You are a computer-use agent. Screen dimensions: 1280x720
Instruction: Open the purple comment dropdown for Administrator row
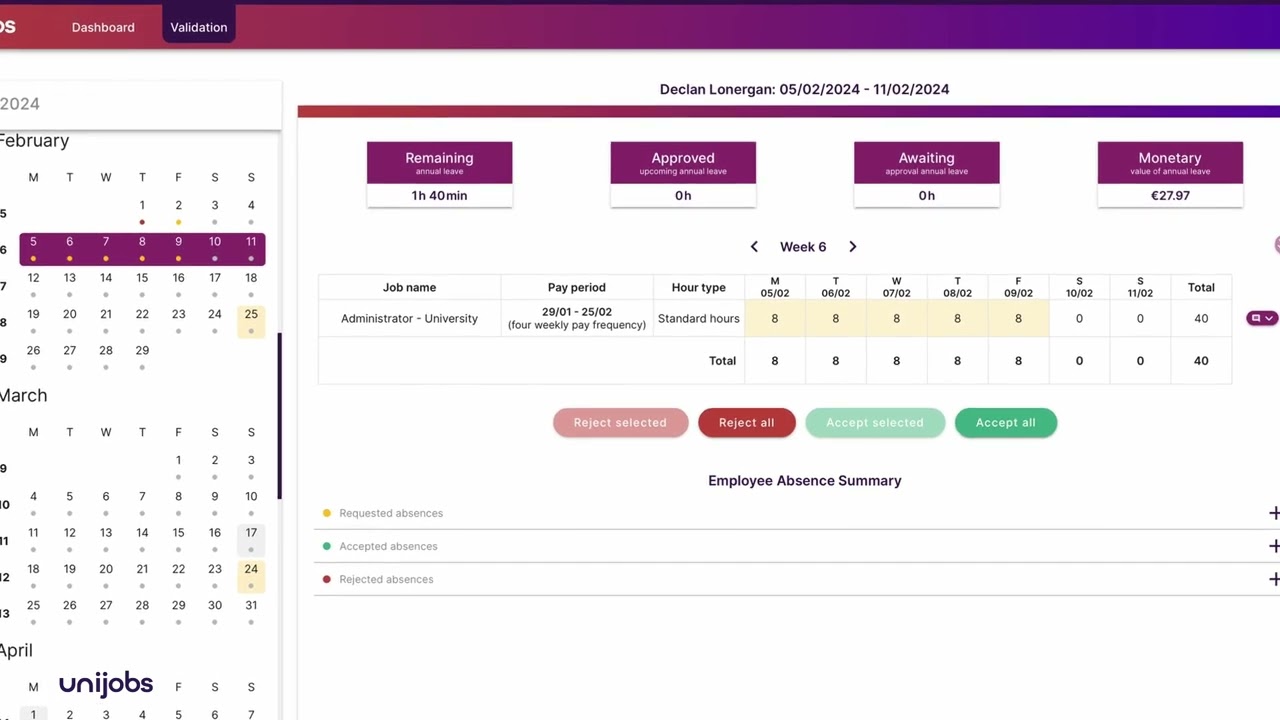point(1262,318)
